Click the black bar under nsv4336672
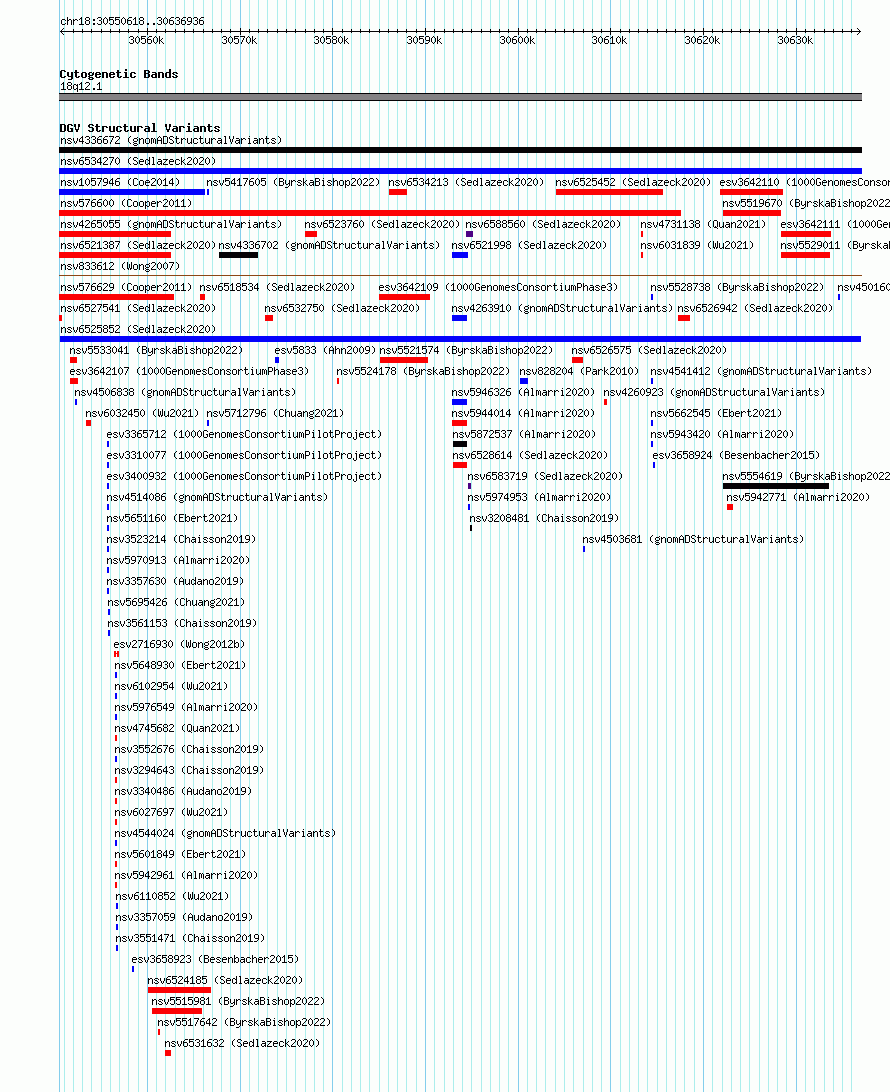This screenshot has height=1092, width=890. 460,150
